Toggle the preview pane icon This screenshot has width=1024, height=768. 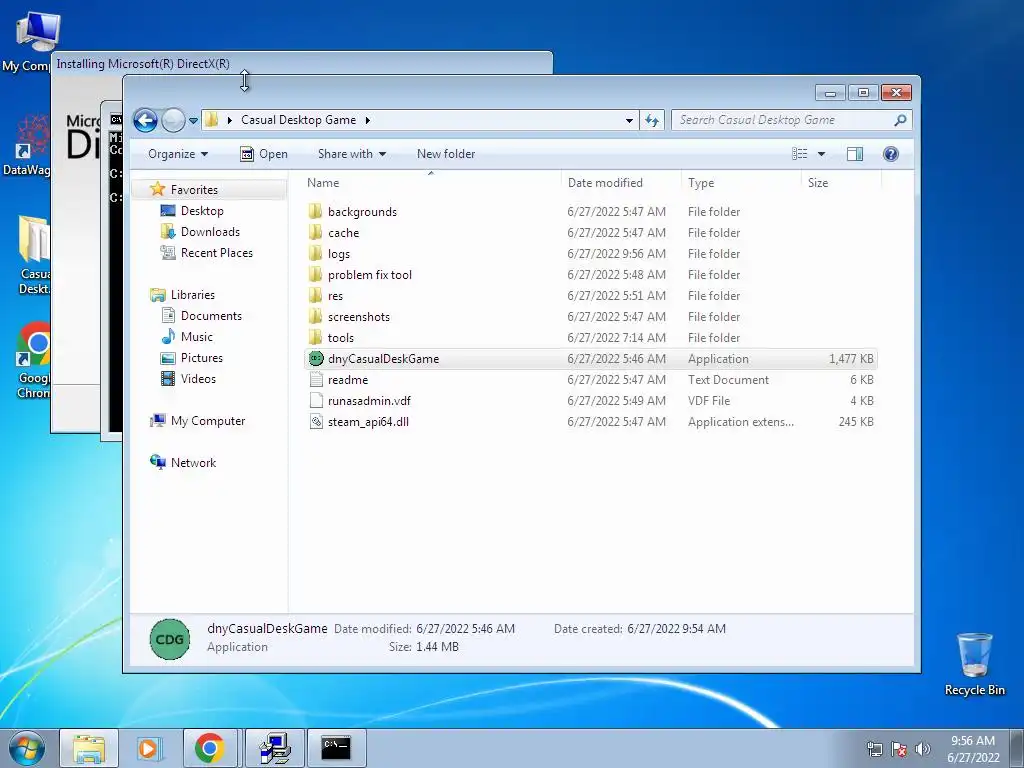854,154
